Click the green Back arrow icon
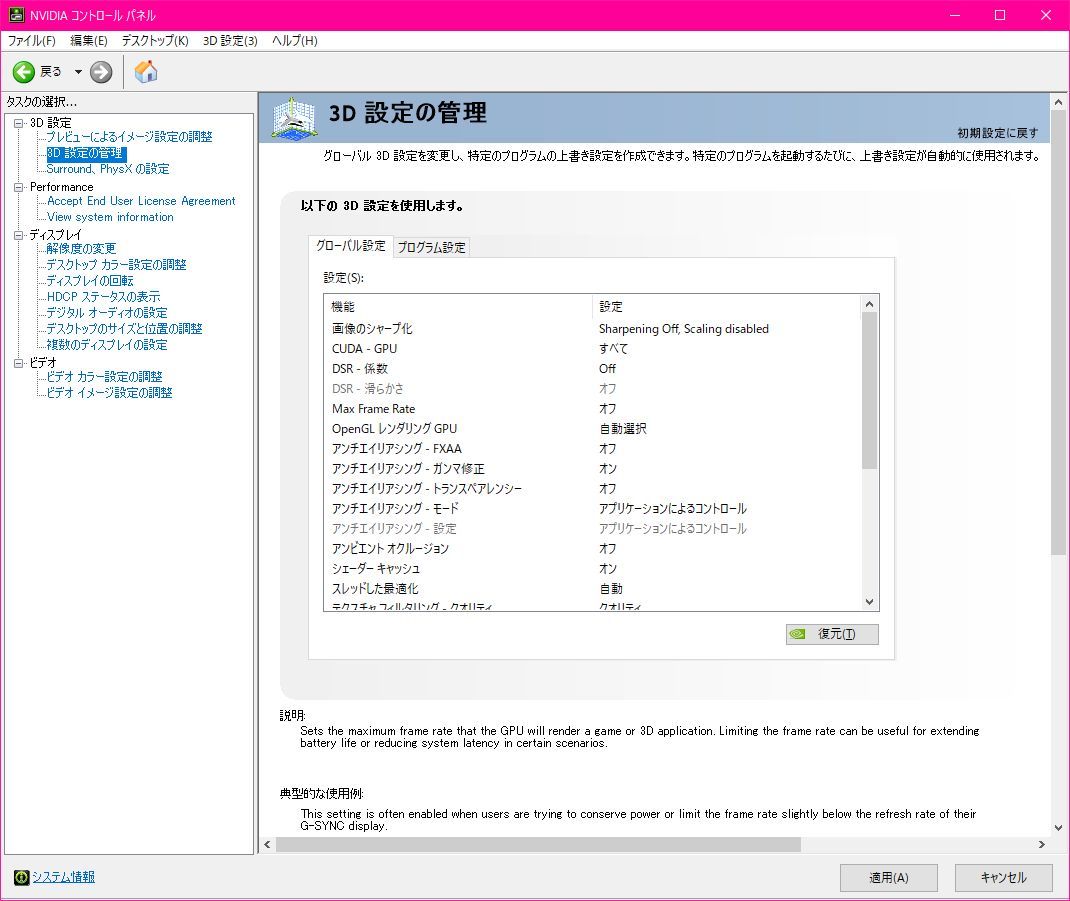 tap(24, 72)
